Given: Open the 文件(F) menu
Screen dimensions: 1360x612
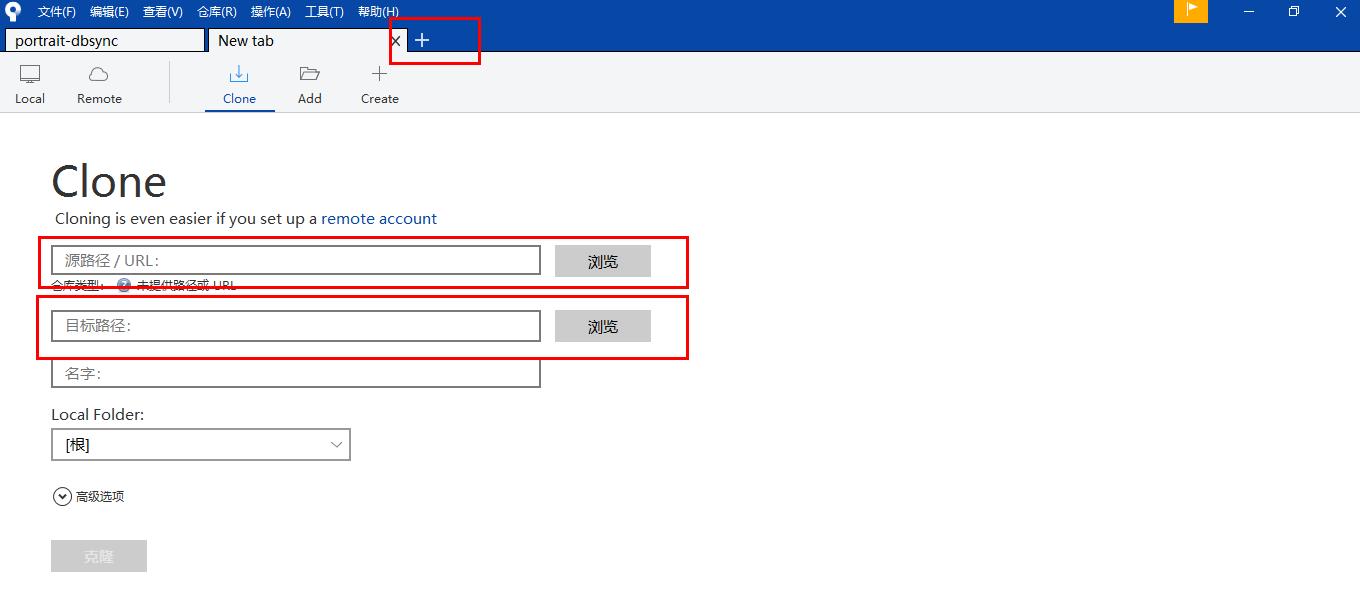Looking at the screenshot, I should pyautogui.click(x=57, y=12).
